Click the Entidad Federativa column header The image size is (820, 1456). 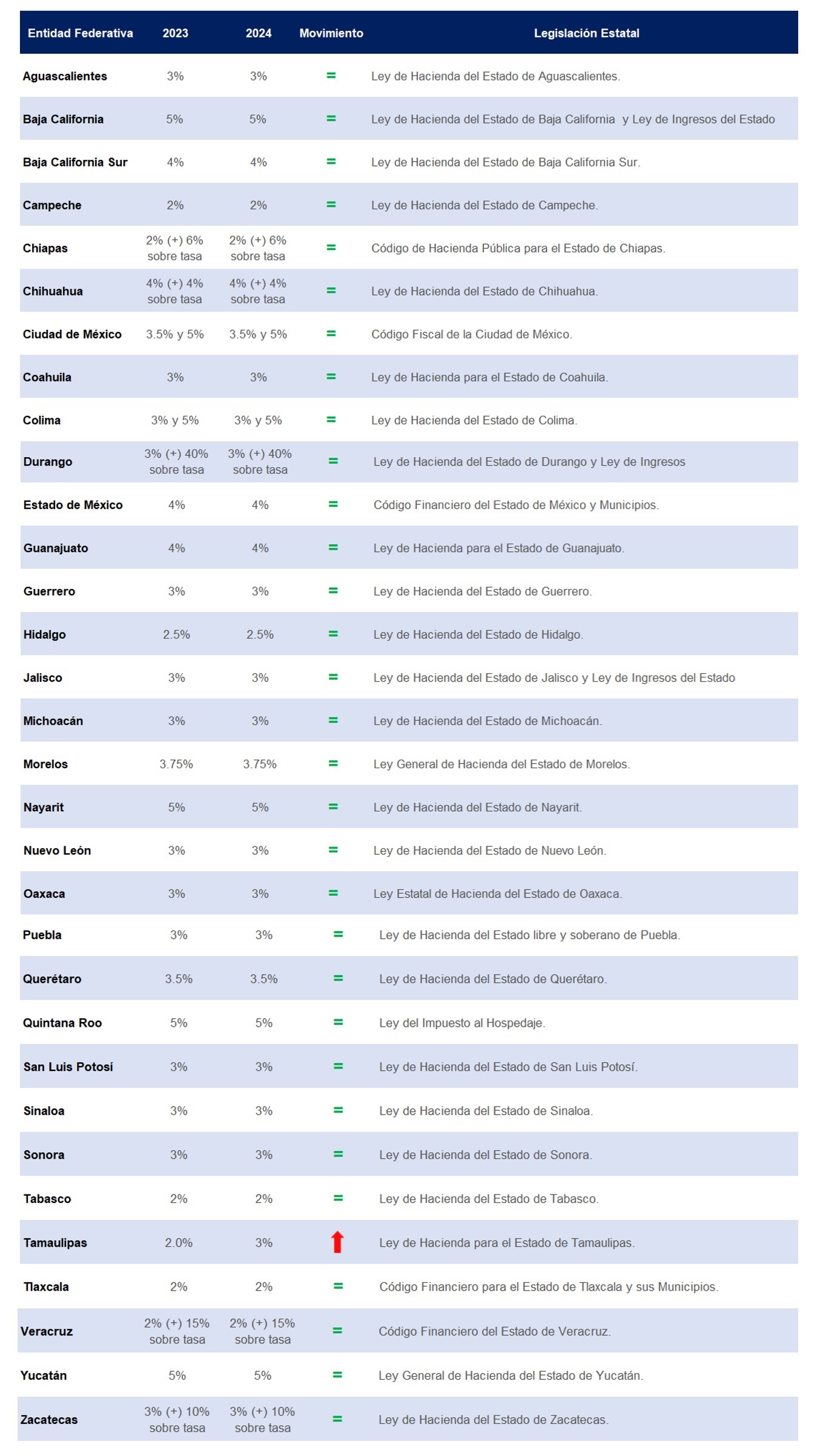click(x=81, y=33)
